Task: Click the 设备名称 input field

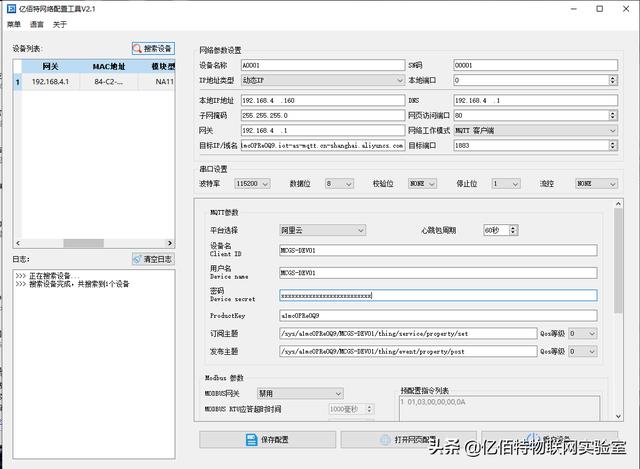Action: pos(323,65)
